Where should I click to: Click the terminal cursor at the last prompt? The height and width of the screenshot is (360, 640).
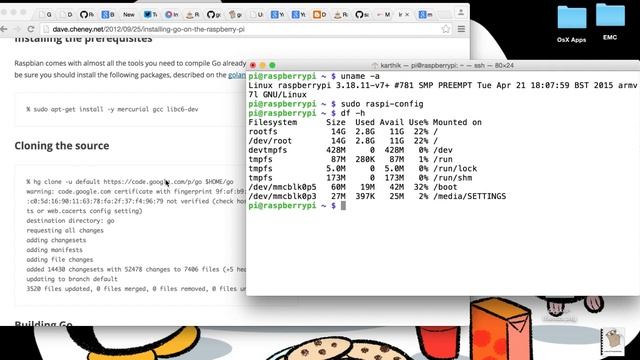[x=343, y=206]
